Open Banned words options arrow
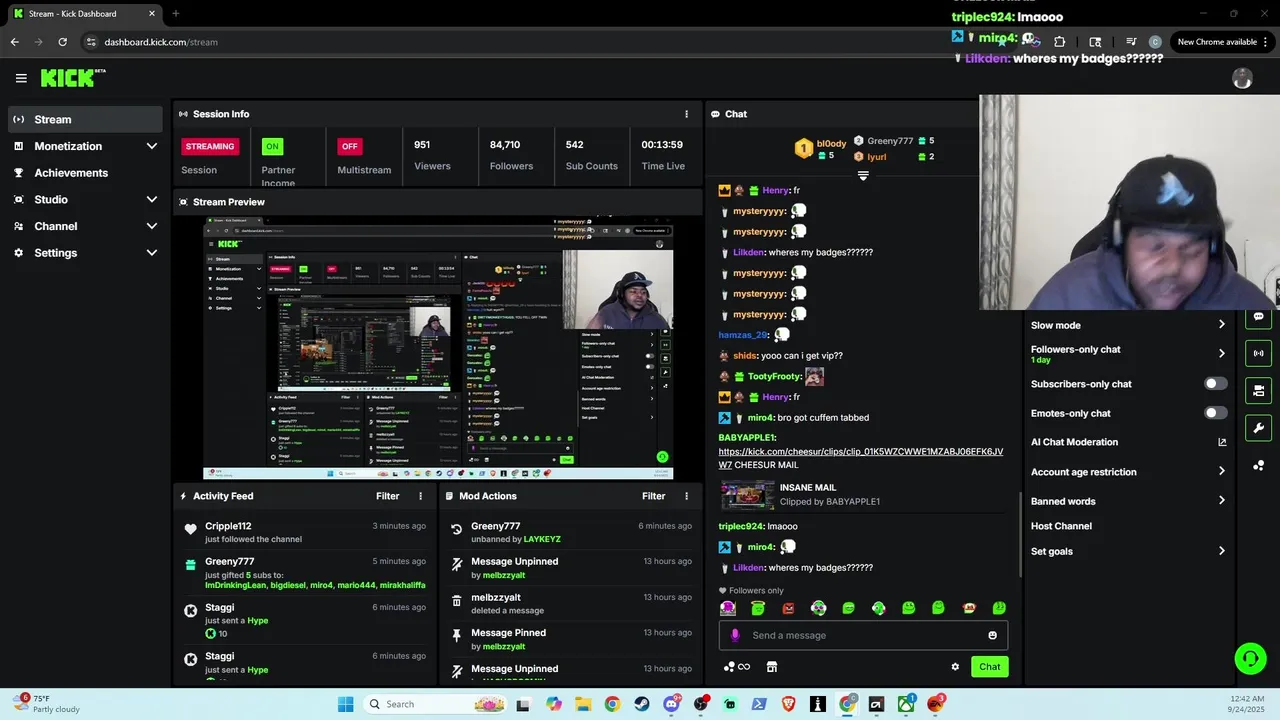The width and height of the screenshot is (1280, 720). (1221, 501)
